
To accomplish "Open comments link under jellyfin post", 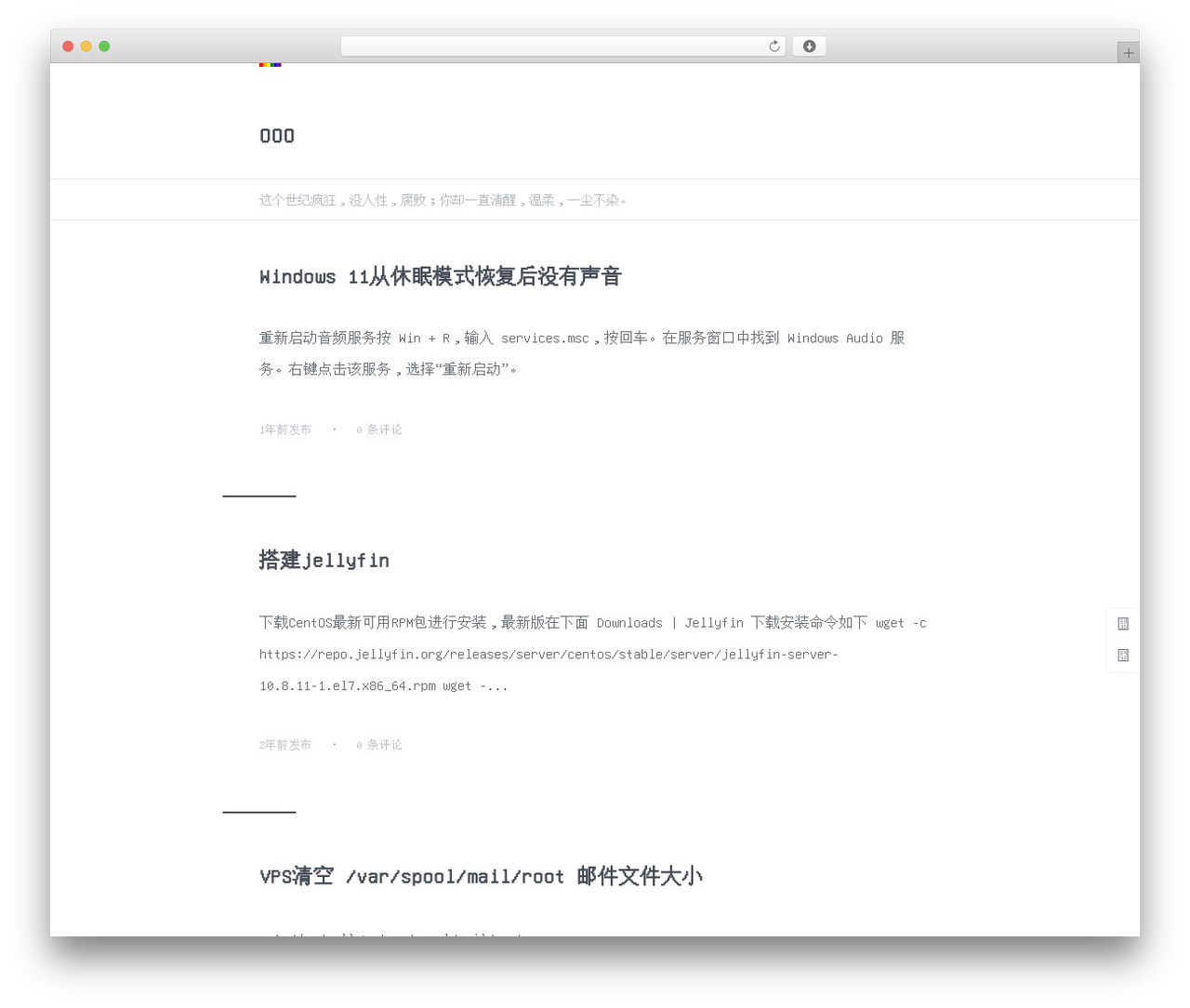I will 379,745.
